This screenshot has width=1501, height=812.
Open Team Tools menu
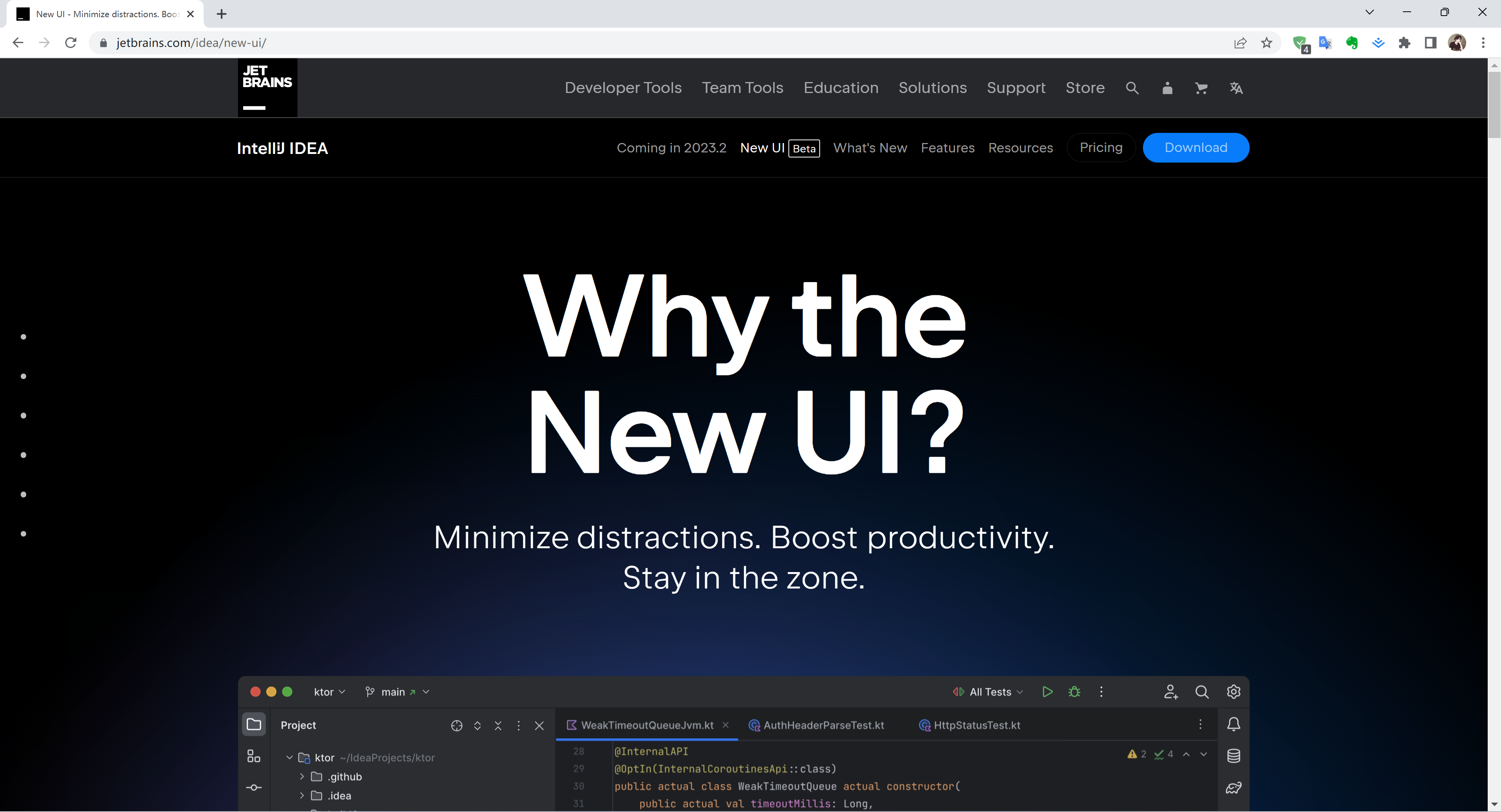tap(742, 88)
